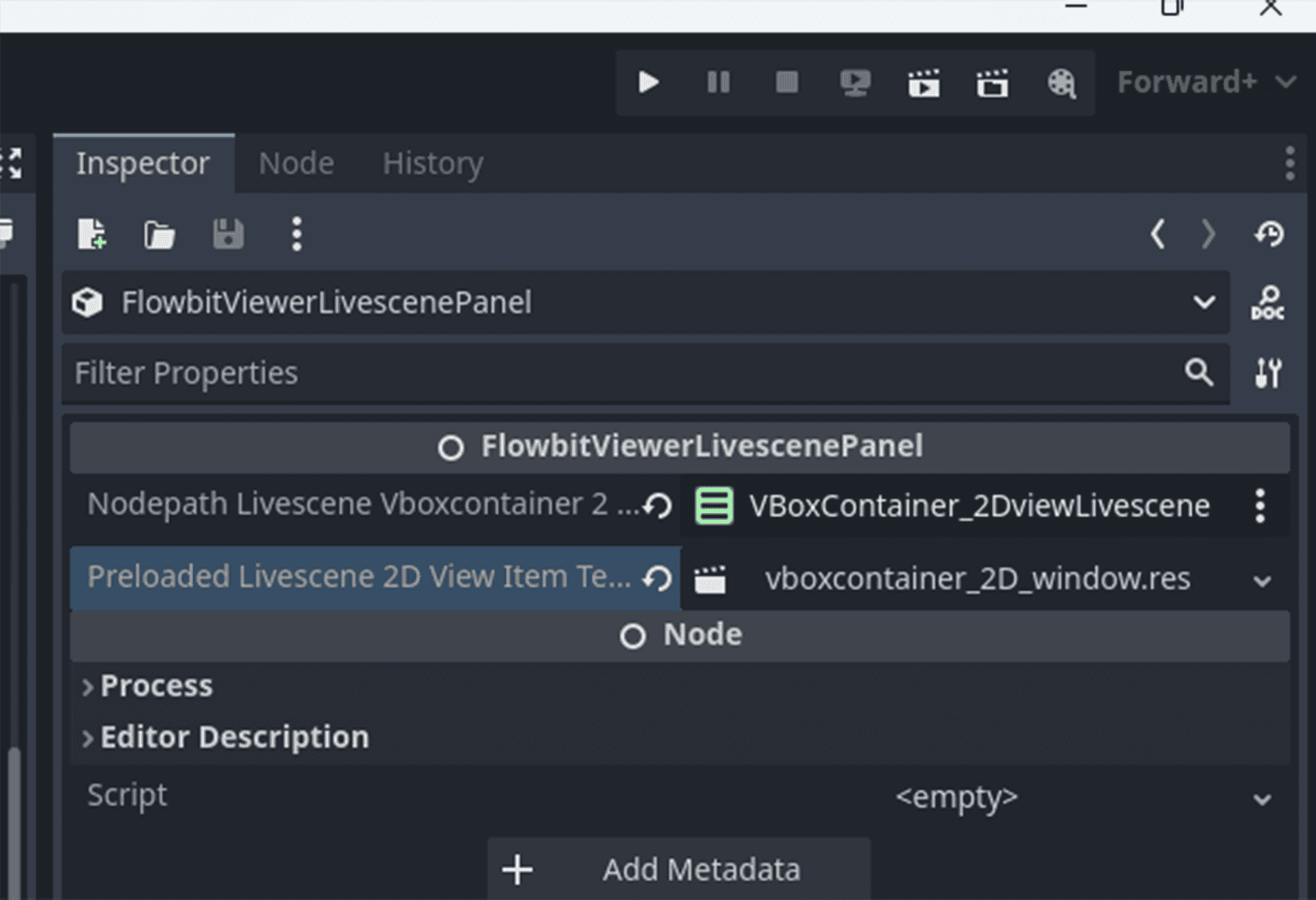The height and width of the screenshot is (900, 1316).
Task: Open the Script empty dropdown
Action: click(1081, 797)
